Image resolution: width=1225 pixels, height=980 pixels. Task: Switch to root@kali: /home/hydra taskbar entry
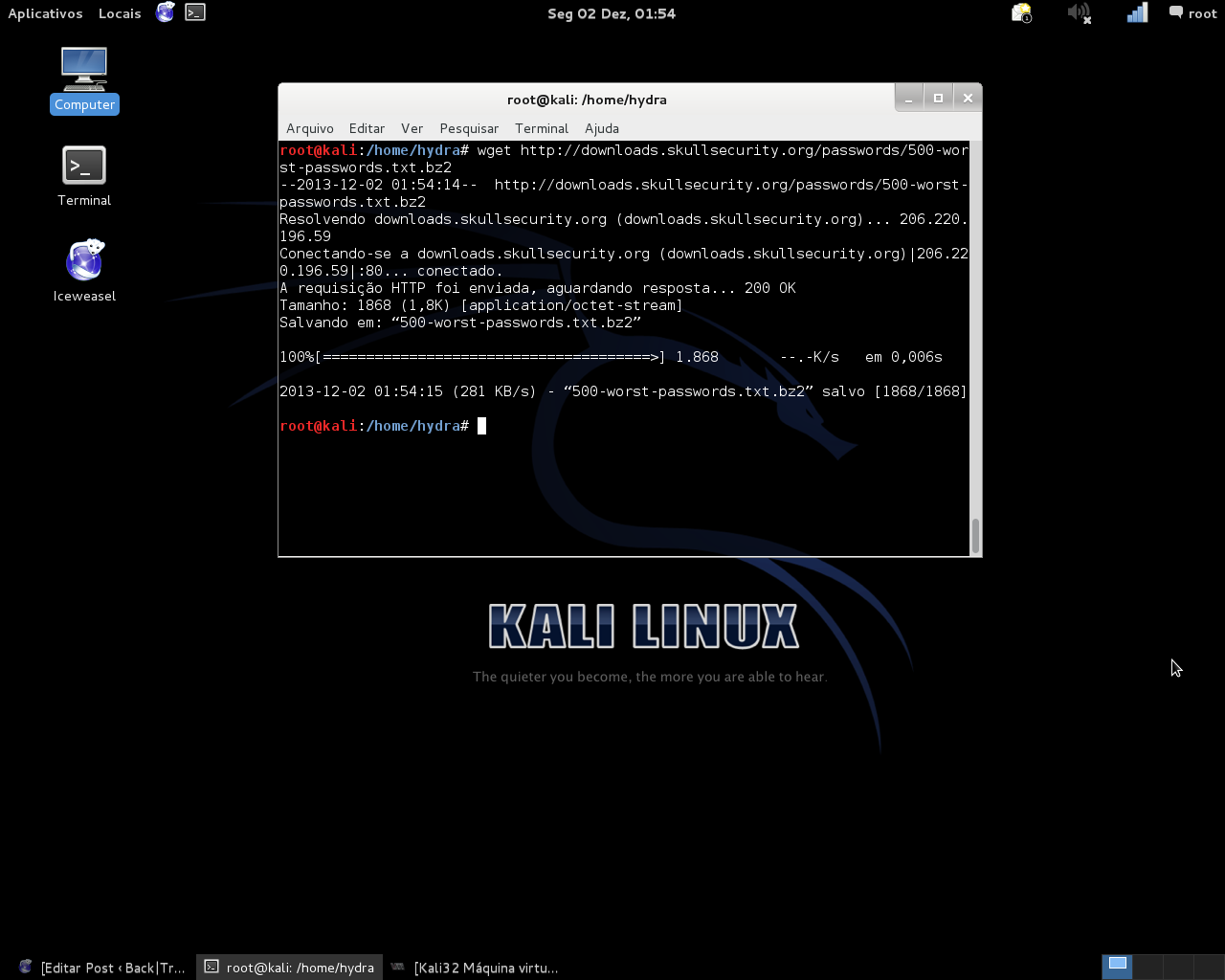(290, 968)
